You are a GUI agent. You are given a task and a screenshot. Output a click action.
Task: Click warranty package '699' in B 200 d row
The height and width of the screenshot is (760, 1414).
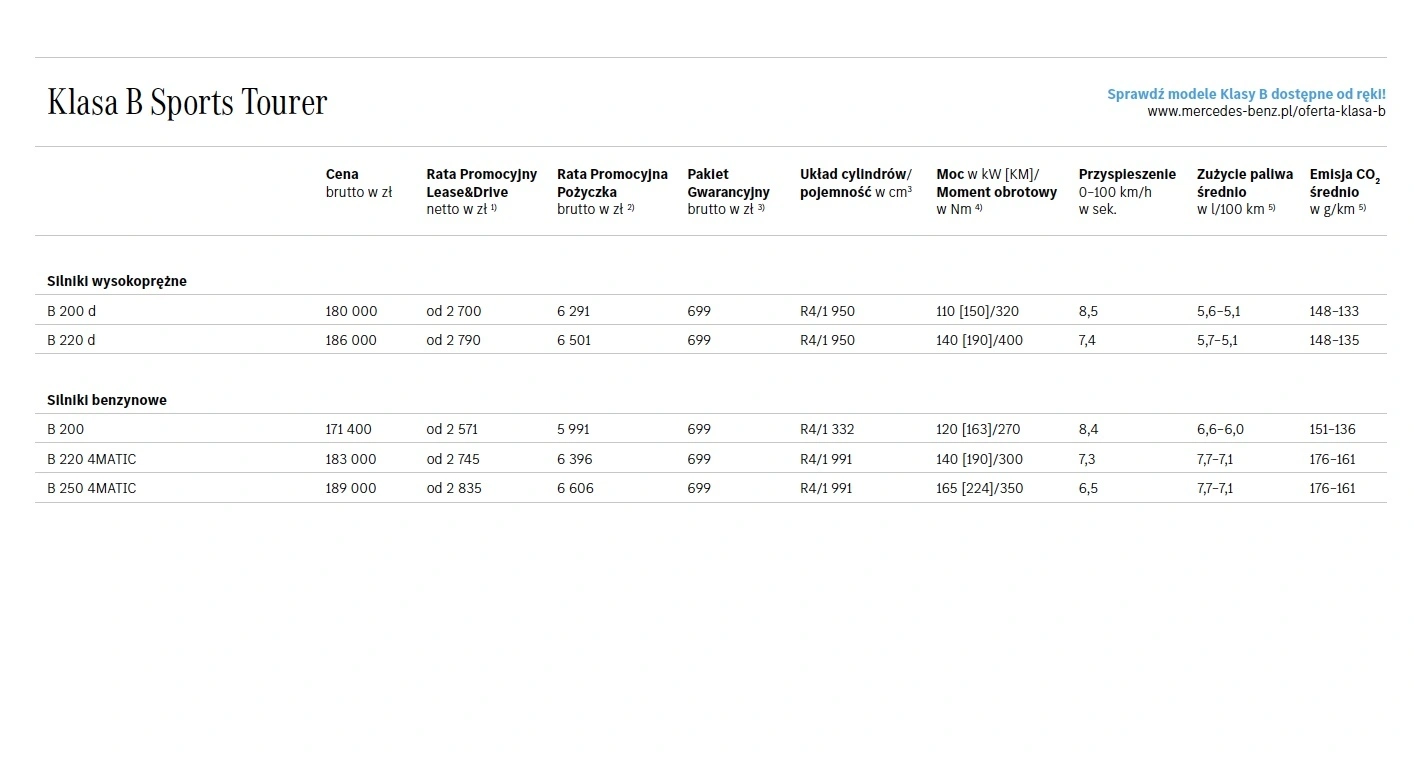point(699,311)
